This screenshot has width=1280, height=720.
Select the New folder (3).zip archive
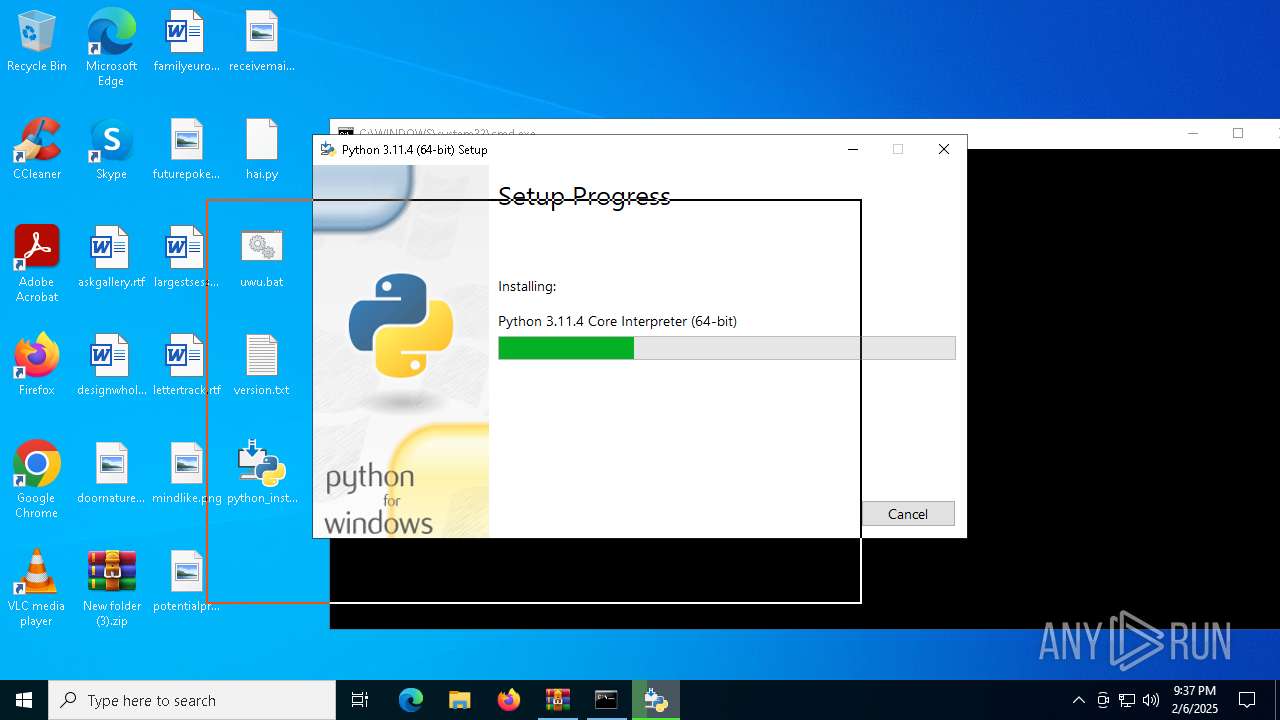pos(111,588)
